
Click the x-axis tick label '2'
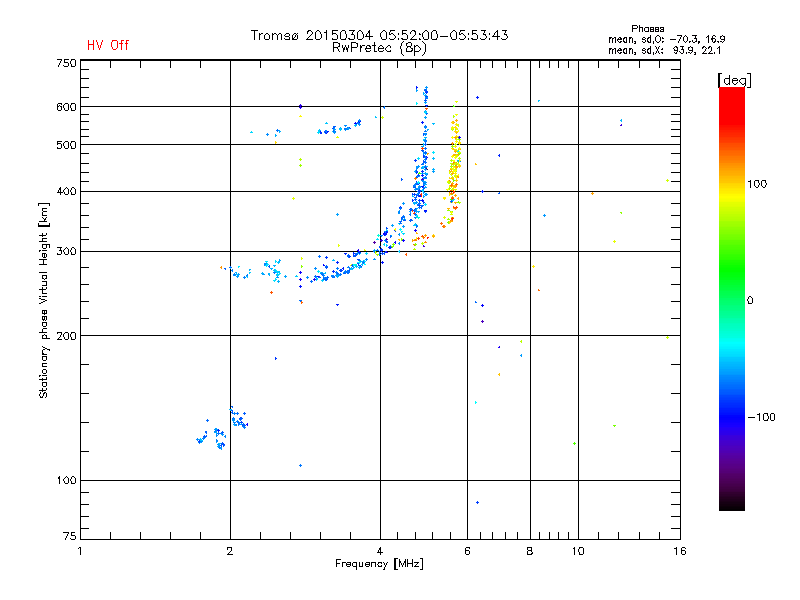coord(230,551)
